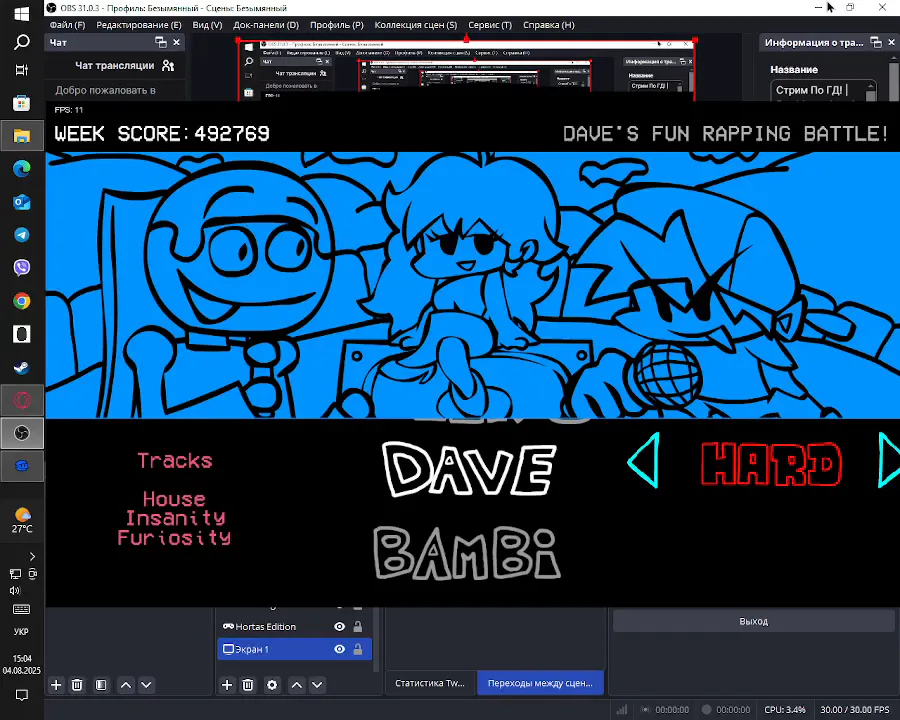Close the Чат dock panel
The image size is (900, 720).
click(176, 42)
